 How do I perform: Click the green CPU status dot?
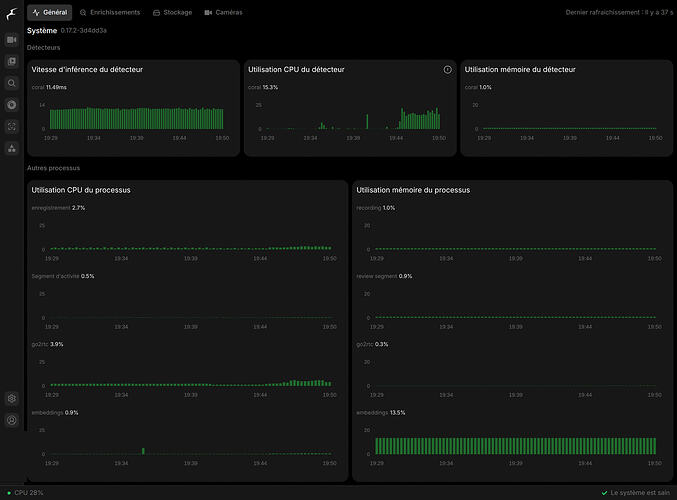pos(9,493)
